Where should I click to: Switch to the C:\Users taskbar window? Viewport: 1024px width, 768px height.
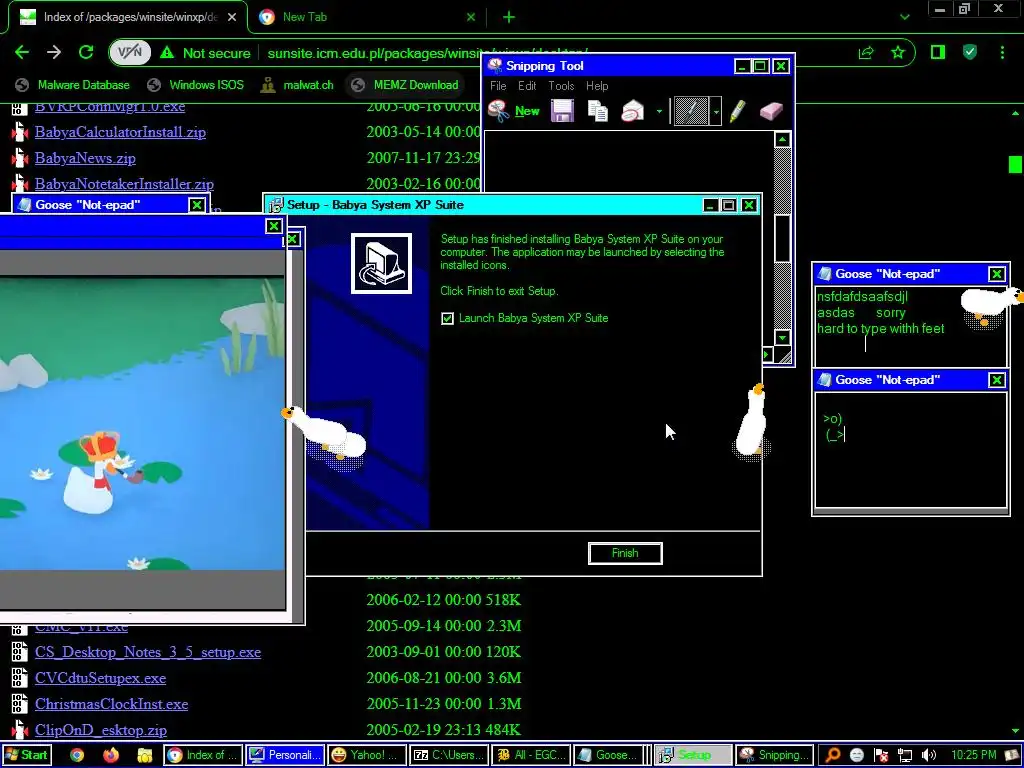449,755
